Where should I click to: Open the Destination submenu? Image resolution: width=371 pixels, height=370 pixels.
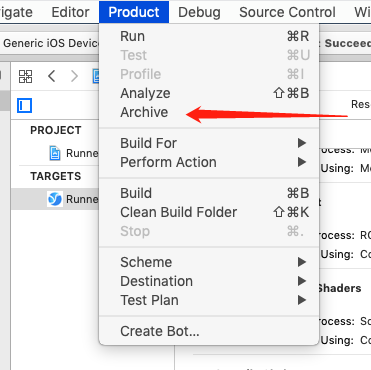209,281
